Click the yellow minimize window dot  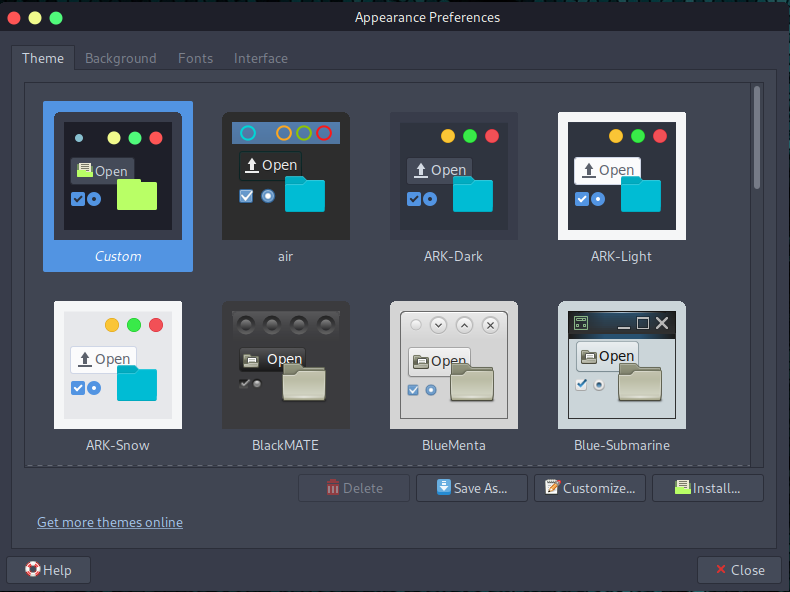coord(35,18)
